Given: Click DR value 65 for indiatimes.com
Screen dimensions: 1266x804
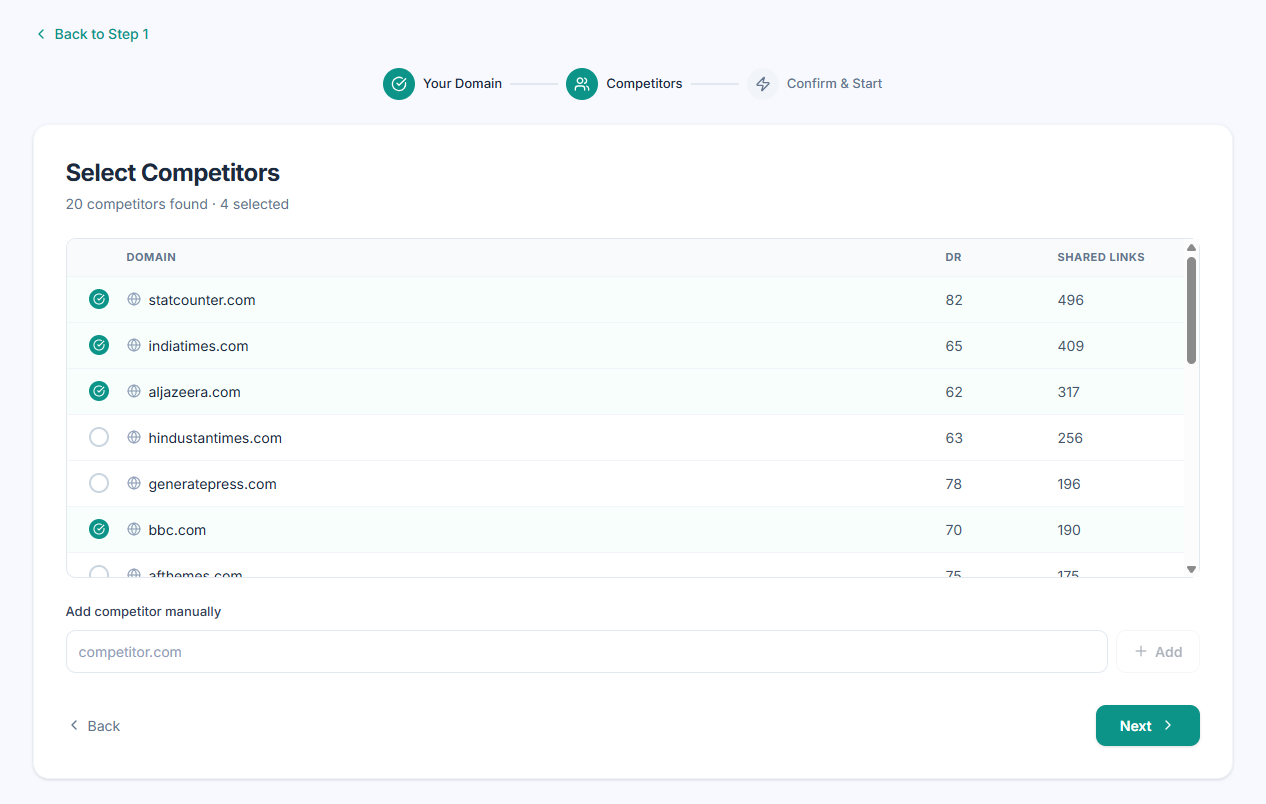Looking at the screenshot, I should click(954, 346).
